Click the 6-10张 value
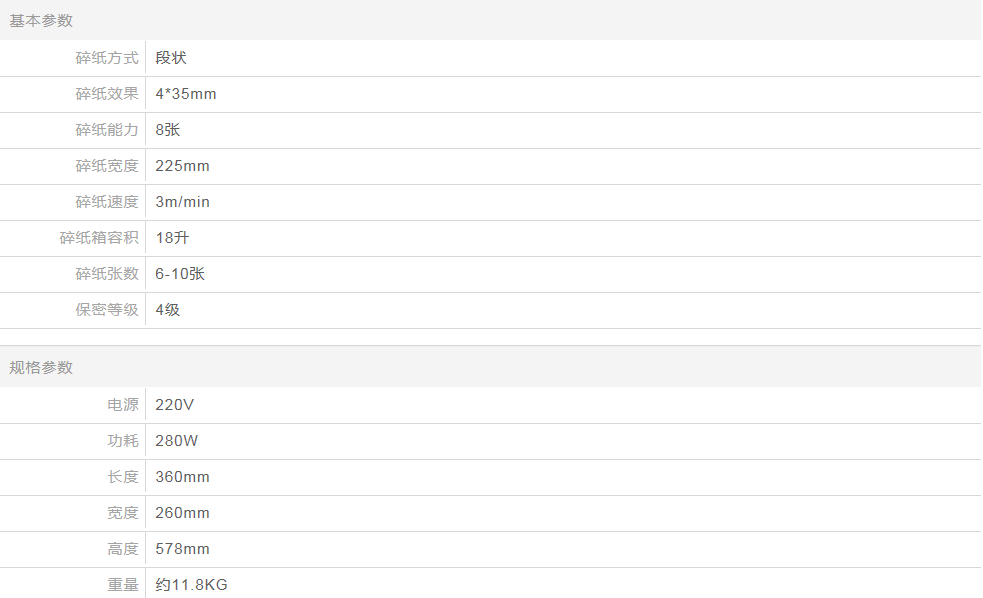The height and width of the screenshot is (598, 983). (180, 274)
